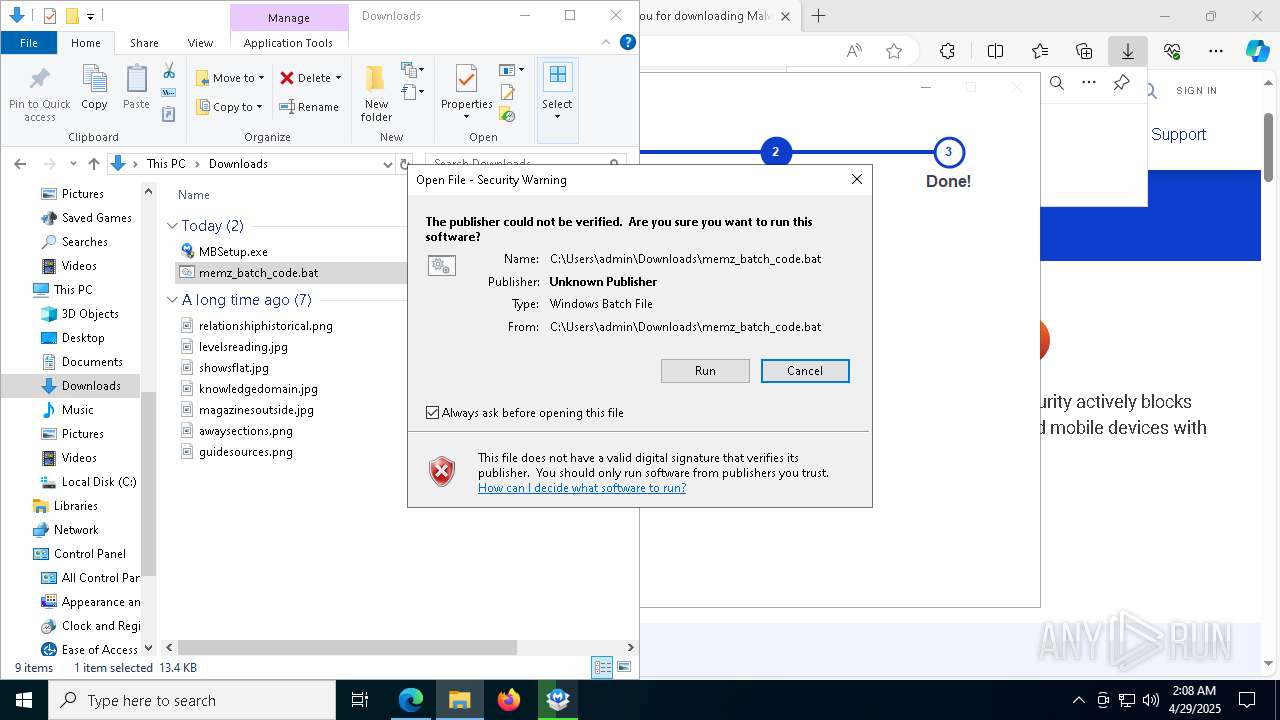Screen dimensions: 1280x720
Task: Select MBSetup.exe in file list
Action: [232, 252]
